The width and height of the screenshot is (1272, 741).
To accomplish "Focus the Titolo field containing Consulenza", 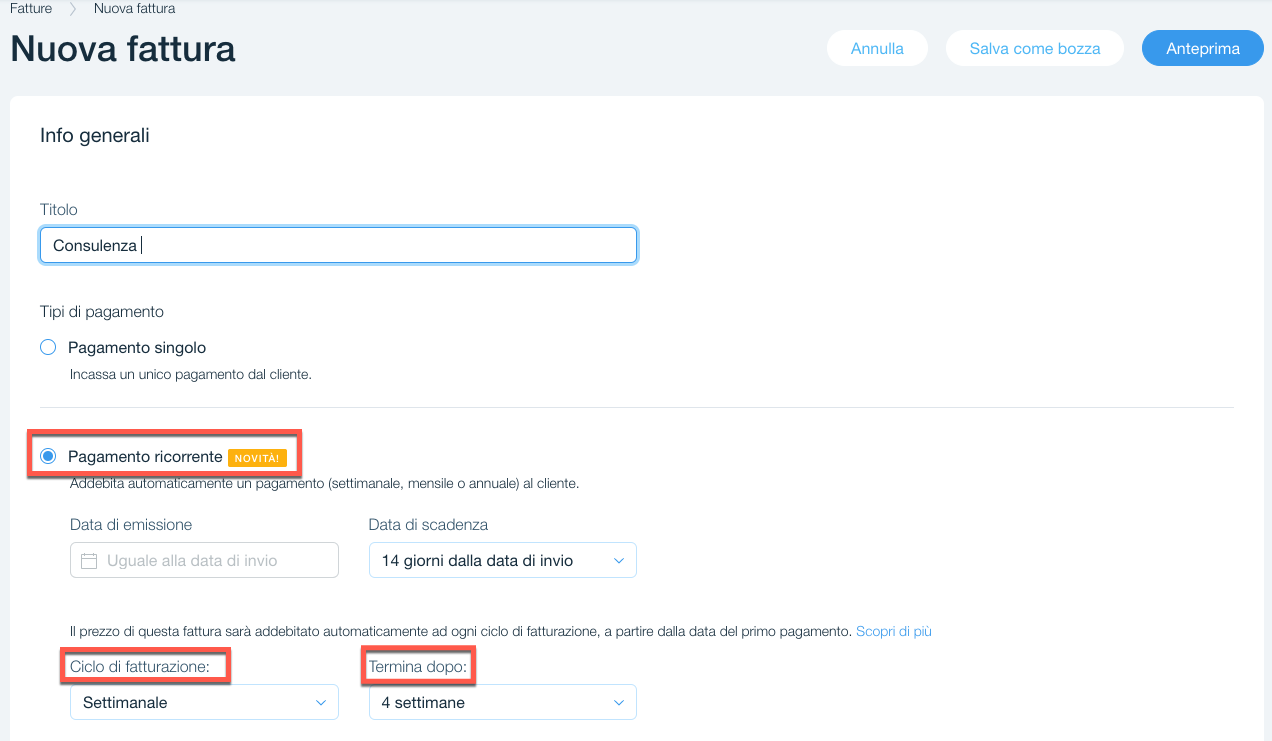I will (x=338, y=245).
